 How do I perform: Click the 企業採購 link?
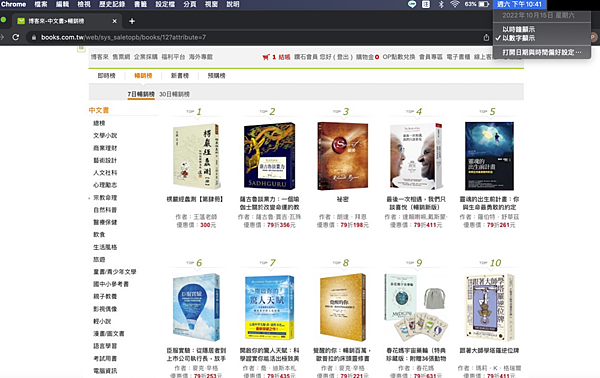click(x=146, y=57)
